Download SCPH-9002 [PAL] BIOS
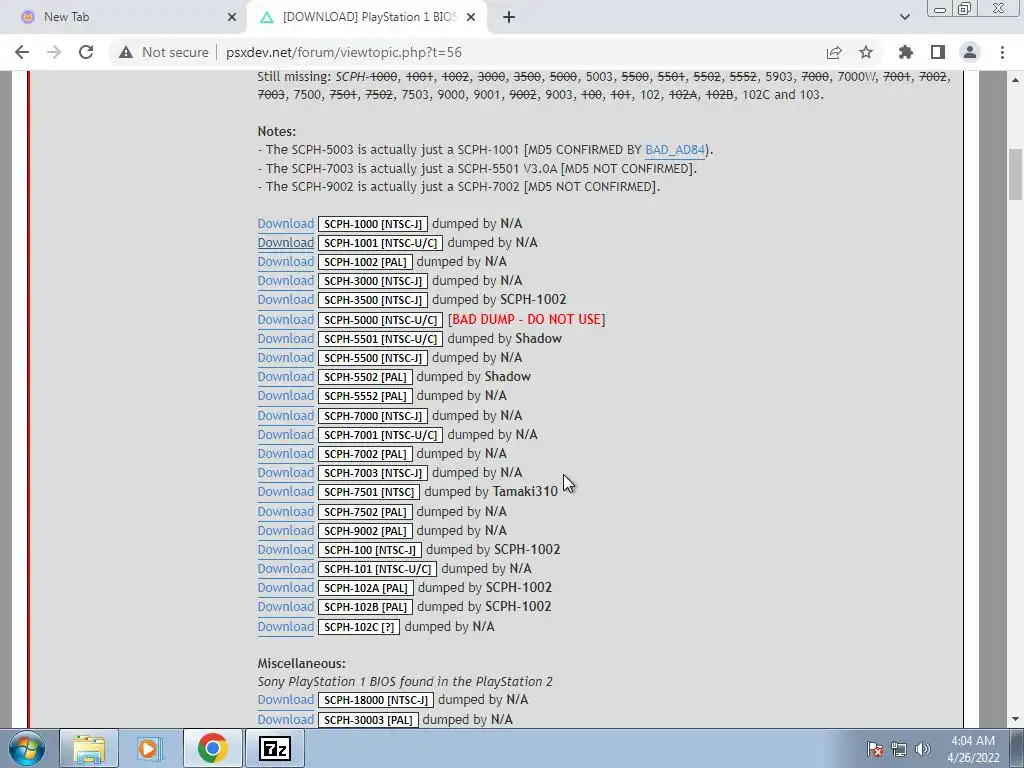The width and height of the screenshot is (1024, 768). click(285, 531)
